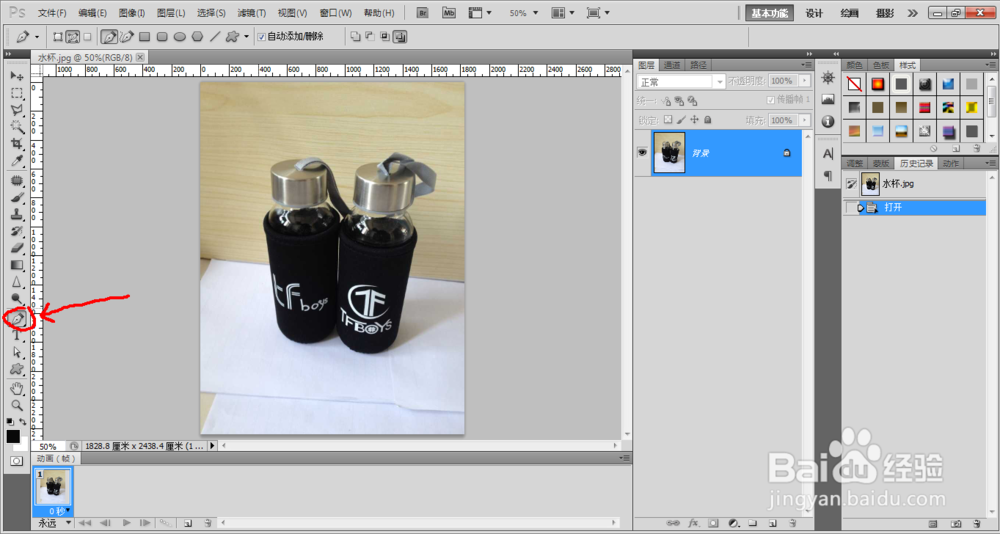Screen dimensions: 1000x534
Task: Toggle lock transparent pixels in Layers panel
Action: point(668,119)
